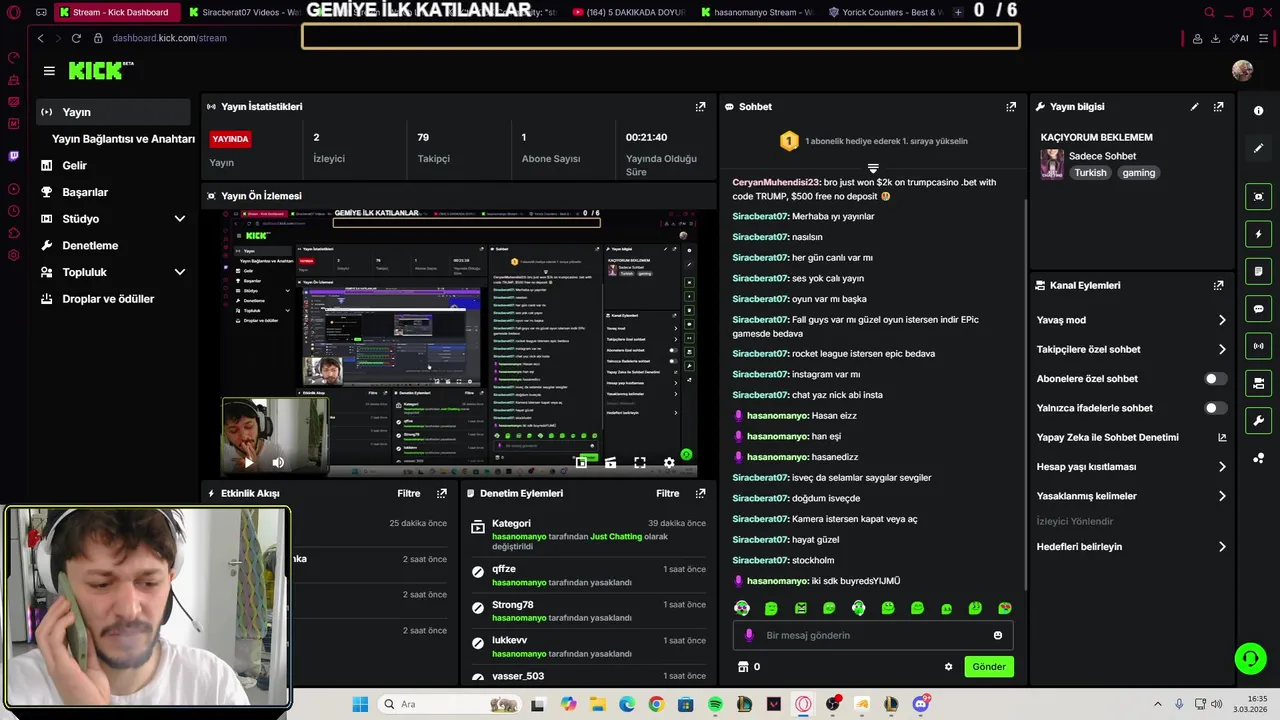Click the info icon in right rail
The image size is (1280, 720).
pos(1258,110)
